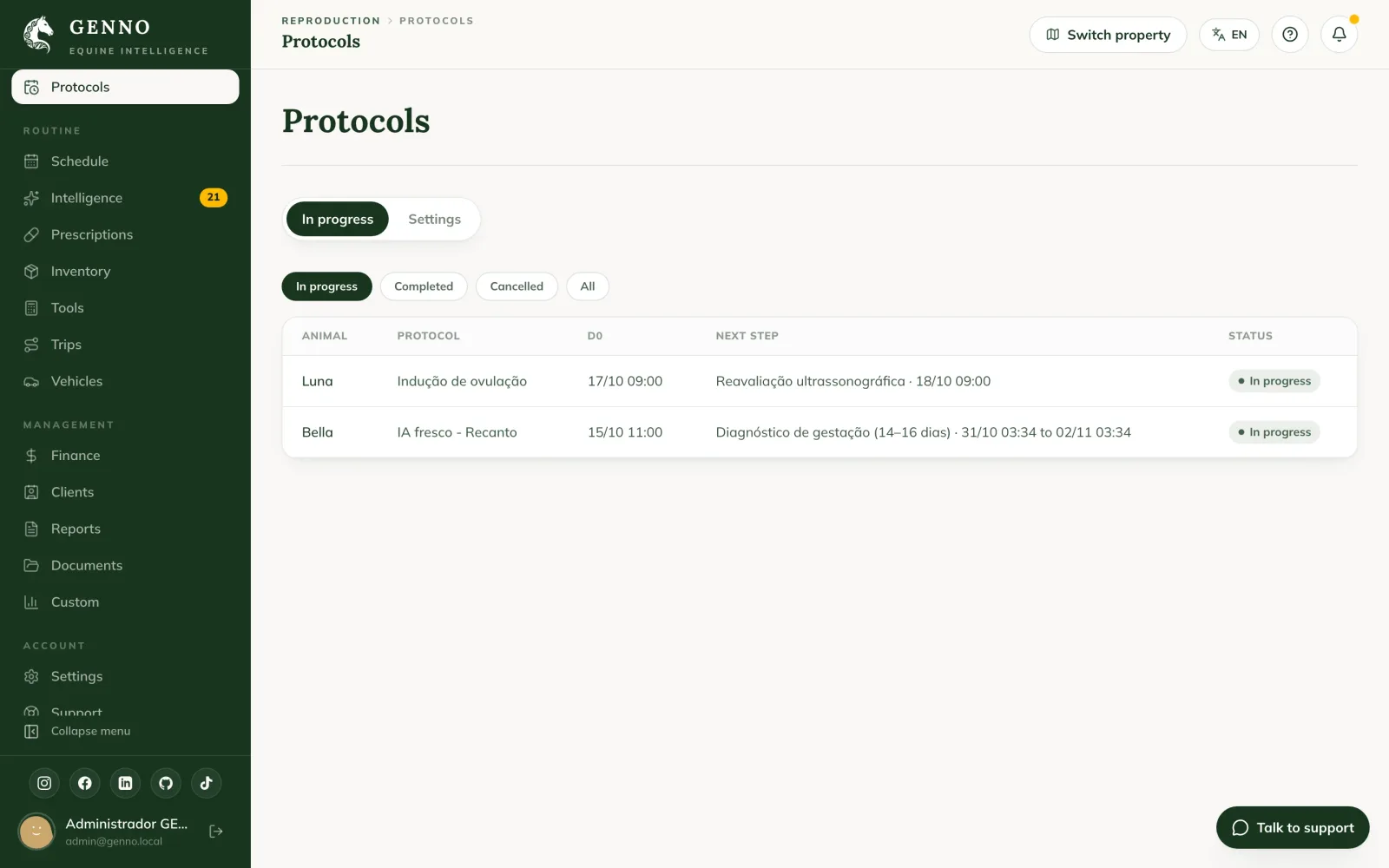This screenshot has width=1389, height=868.
Task: Show All protocols filter
Action: click(588, 286)
